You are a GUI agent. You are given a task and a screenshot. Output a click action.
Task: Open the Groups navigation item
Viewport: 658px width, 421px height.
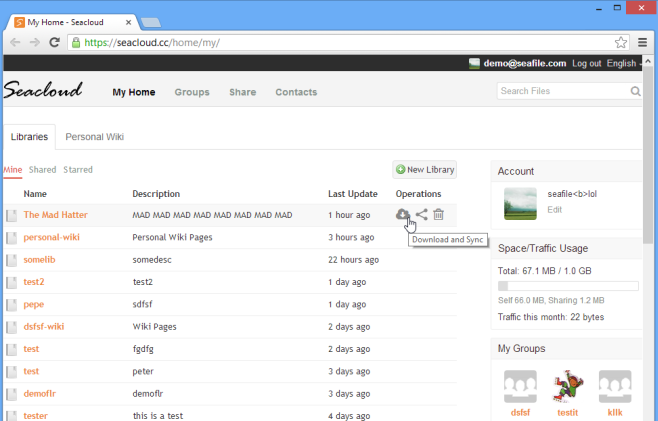click(x=192, y=92)
